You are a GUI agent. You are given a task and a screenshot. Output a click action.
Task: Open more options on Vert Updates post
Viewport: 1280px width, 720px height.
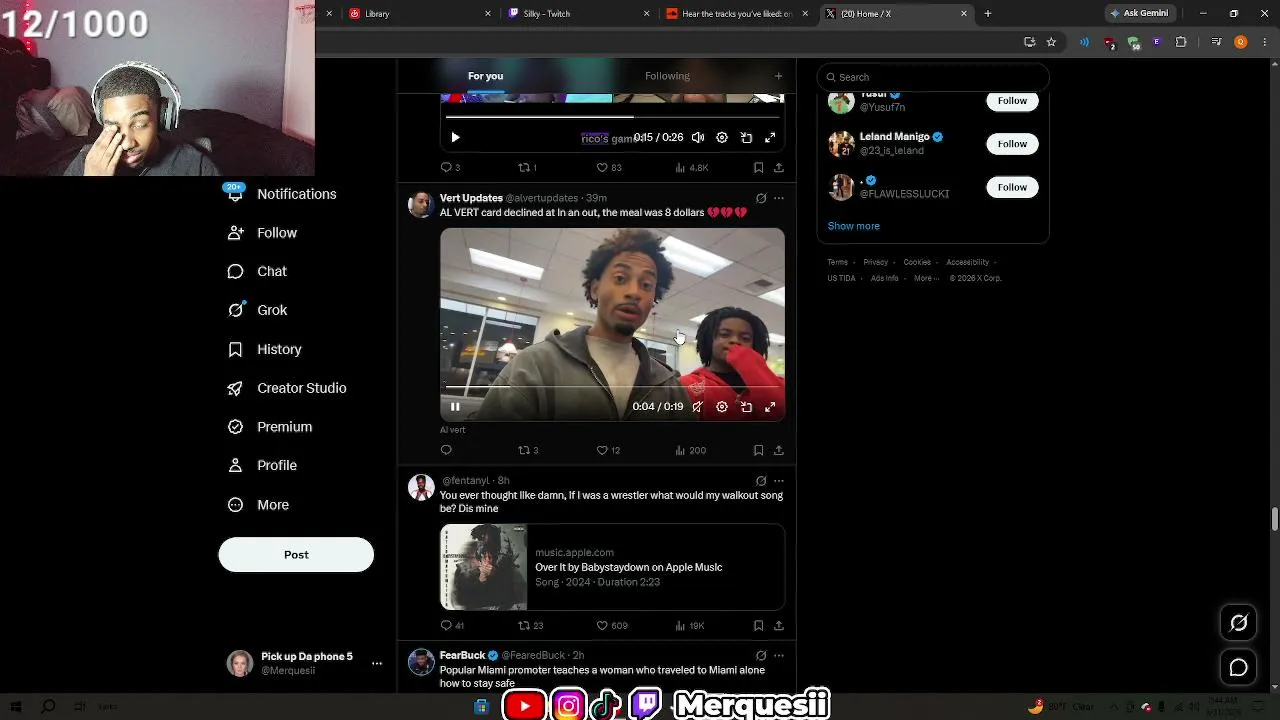coord(779,198)
